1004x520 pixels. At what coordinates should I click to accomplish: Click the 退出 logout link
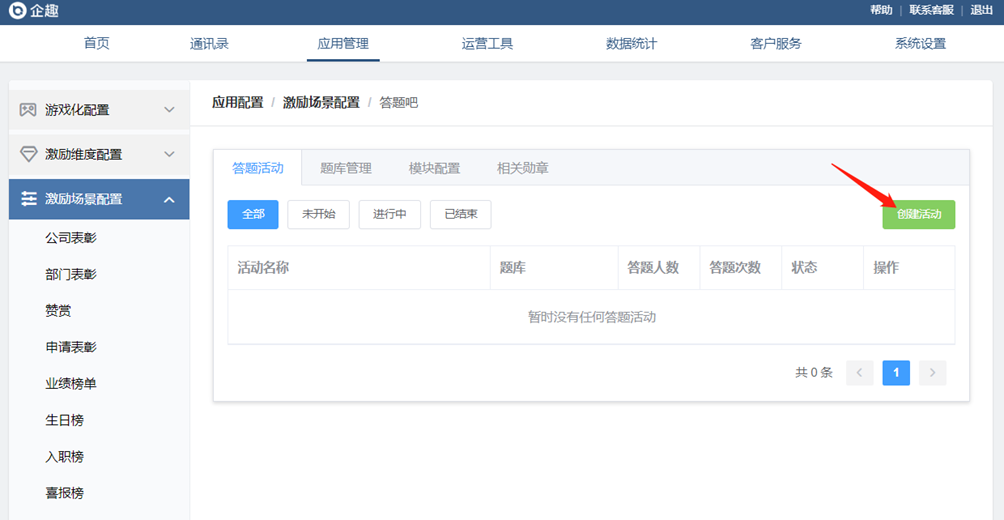982,10
